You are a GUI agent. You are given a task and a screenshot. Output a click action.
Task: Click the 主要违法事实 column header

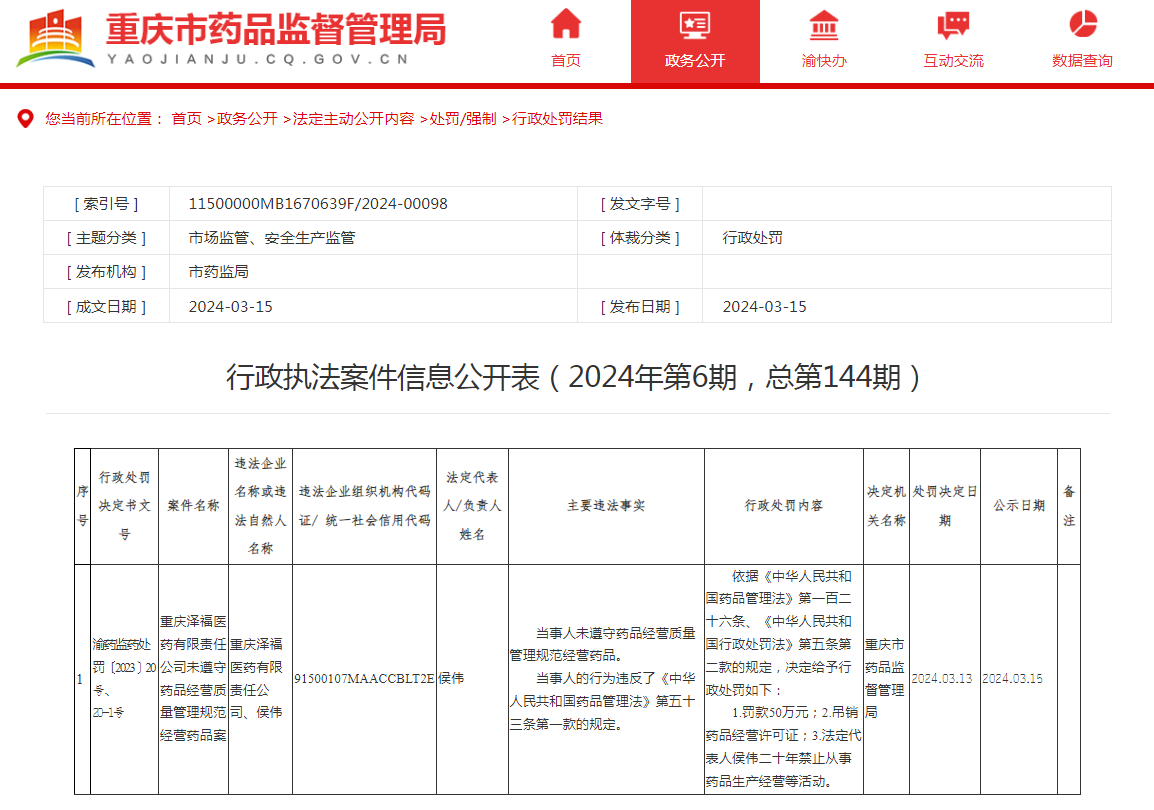606,505
